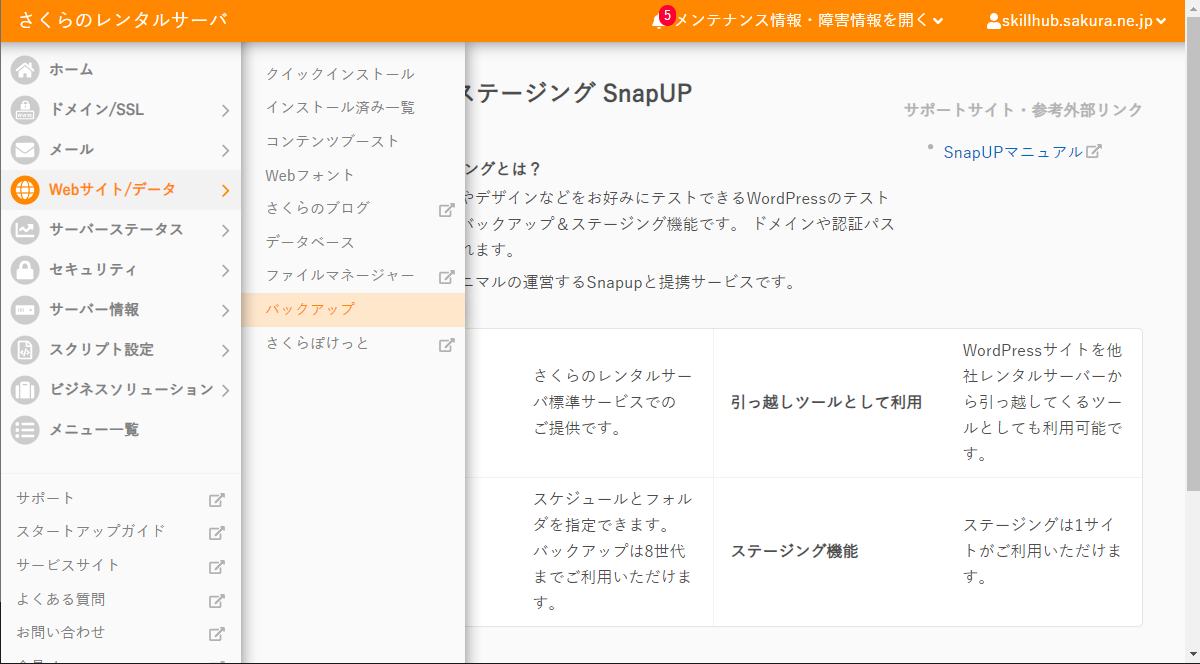Click the Home house icon in sidebar
Viewport: 1200px width, 664px height.
[x=25, y=70]
